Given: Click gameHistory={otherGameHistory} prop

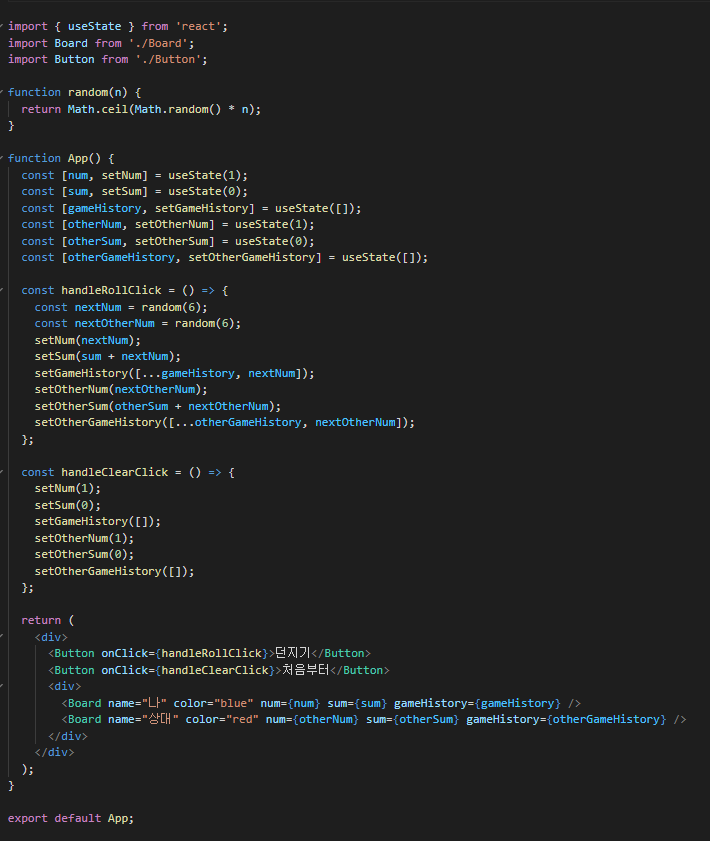Looking at the screenshot, I should pyautogui.click(x=566, y=719).
